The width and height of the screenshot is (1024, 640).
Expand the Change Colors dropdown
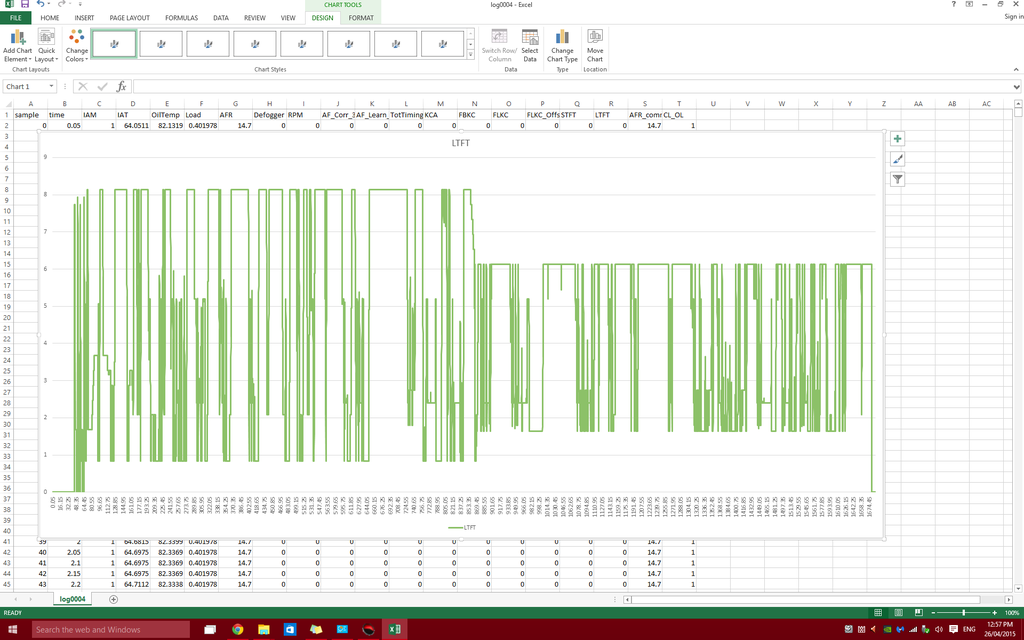77,45
